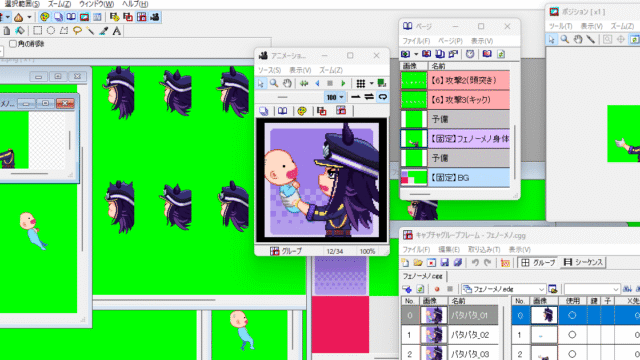Image resolution: width=640 pixels, height=360 pixels.
Task: Pick the eyedropper tool
Action: click(x=103, y=31)
